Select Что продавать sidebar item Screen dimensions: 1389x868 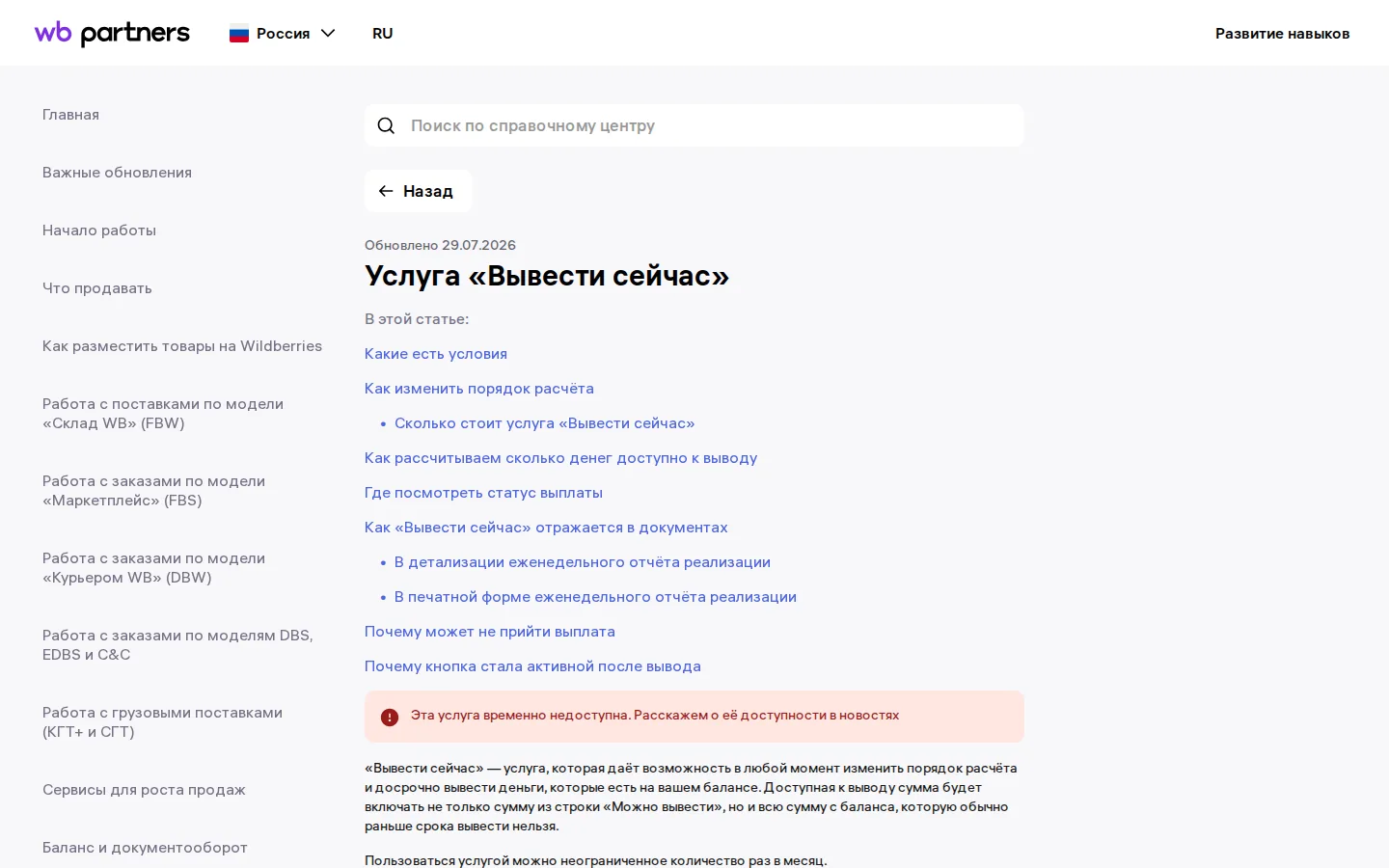(97, 288)
